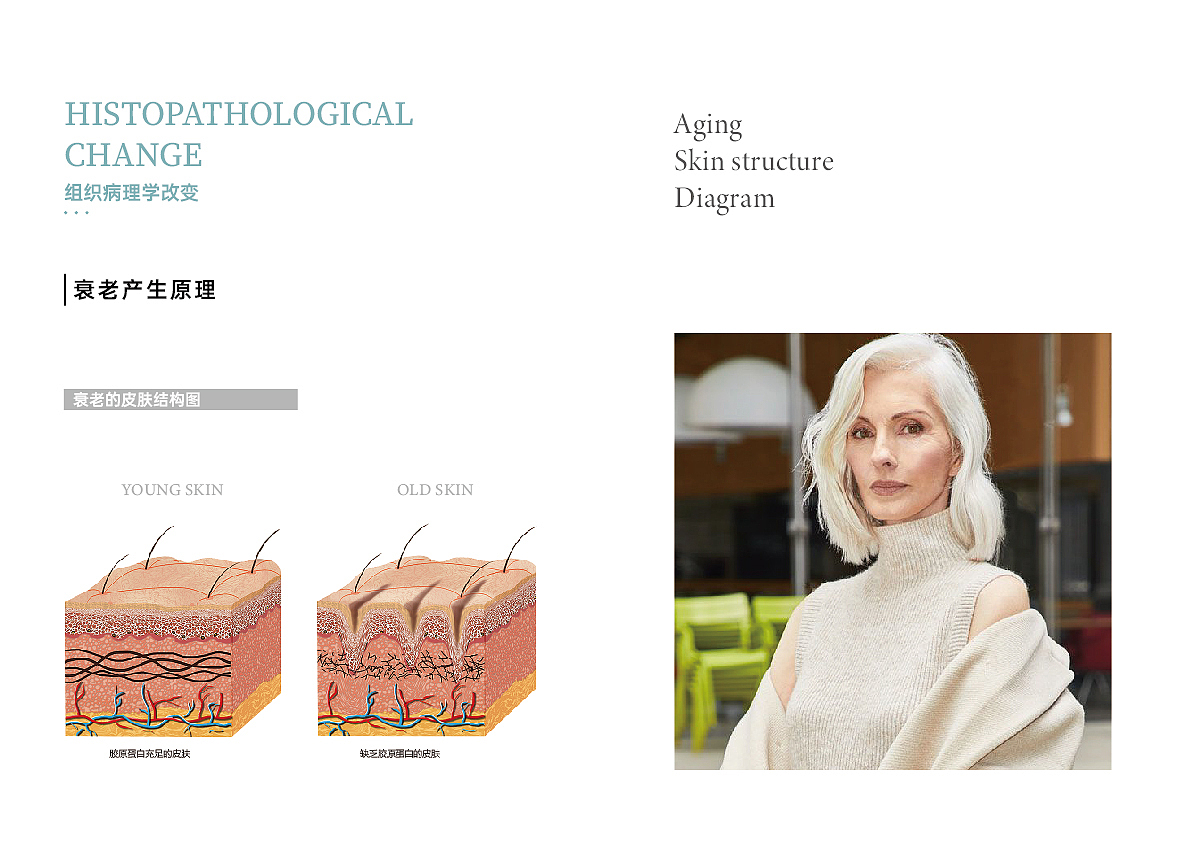Click the vertical bar beside 衰老产生原理
This screenshot has width=1191, height=843.
65,290
